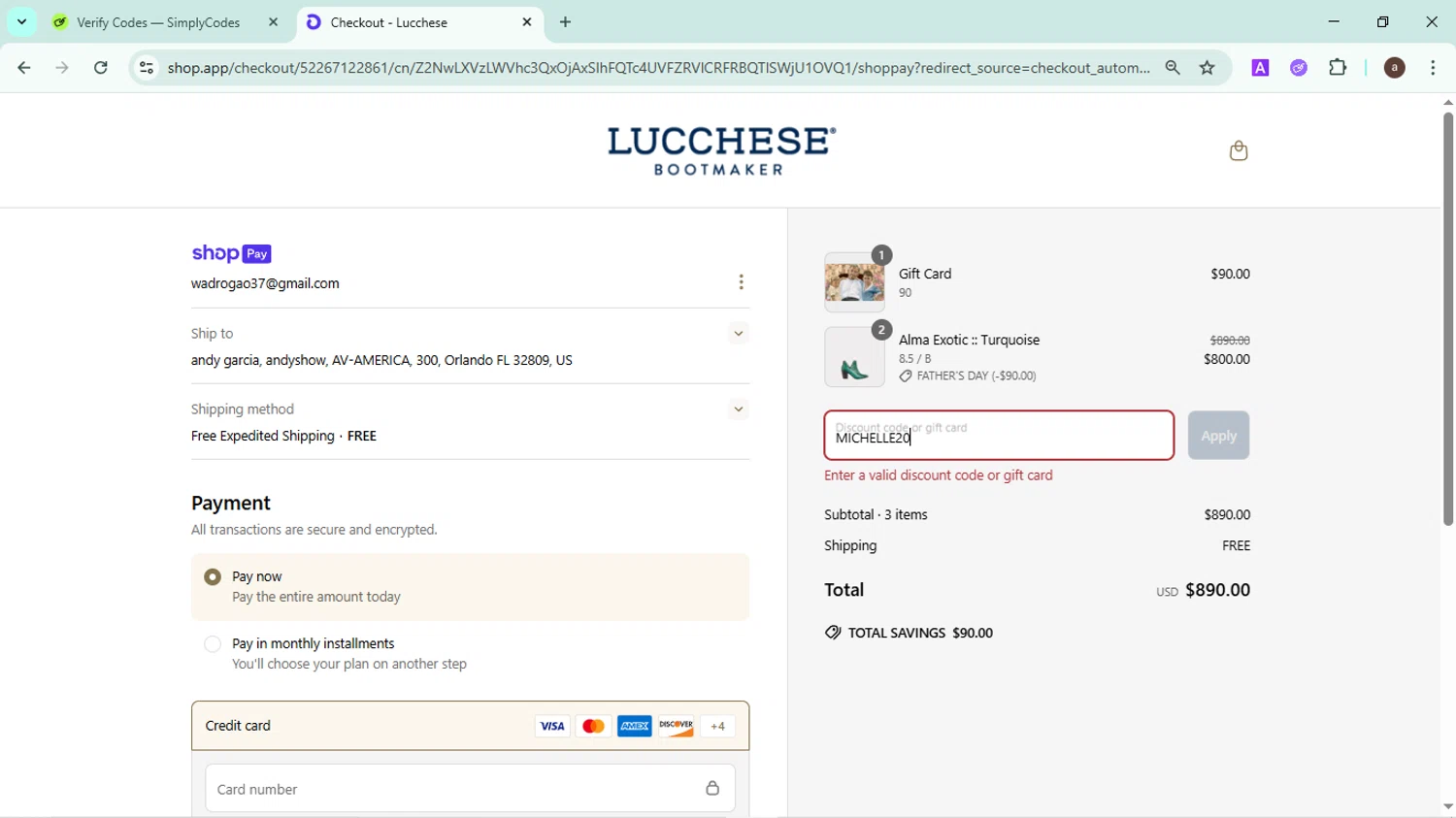Click the $800.00 discounted price

point(1227,360)
